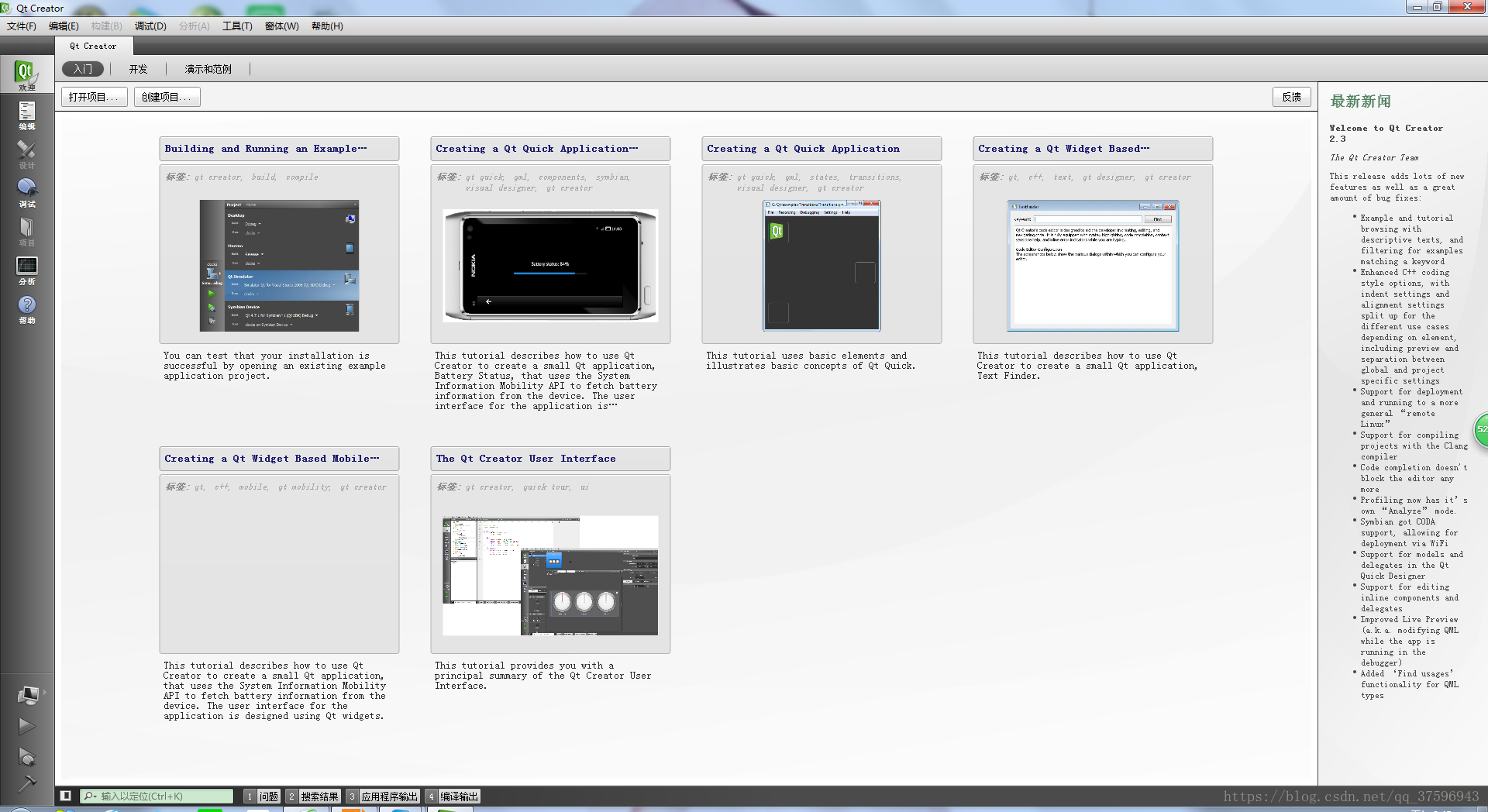Screen dimensions: 1488x812
Task: Switch to Design (设计) mode
Action: 26,153
